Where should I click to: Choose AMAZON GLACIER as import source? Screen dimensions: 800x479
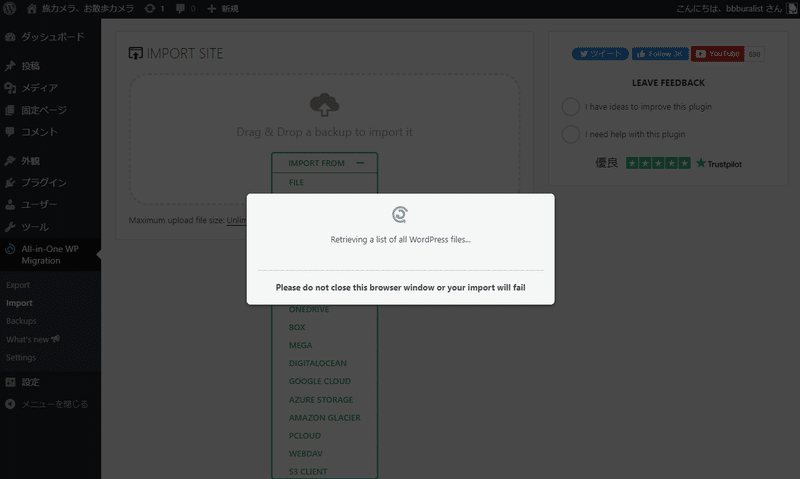click(x=324, y=418)
